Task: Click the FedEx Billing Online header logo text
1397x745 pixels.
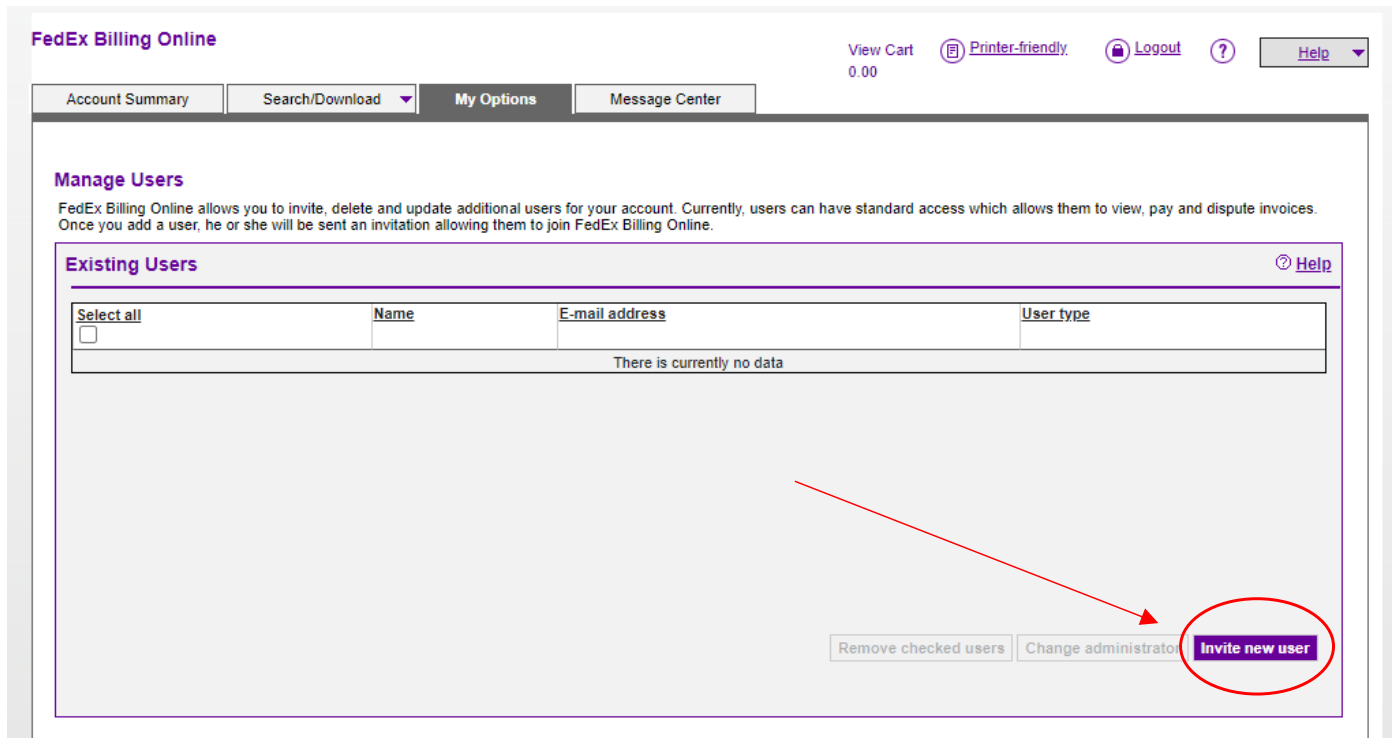Action: 123,38
